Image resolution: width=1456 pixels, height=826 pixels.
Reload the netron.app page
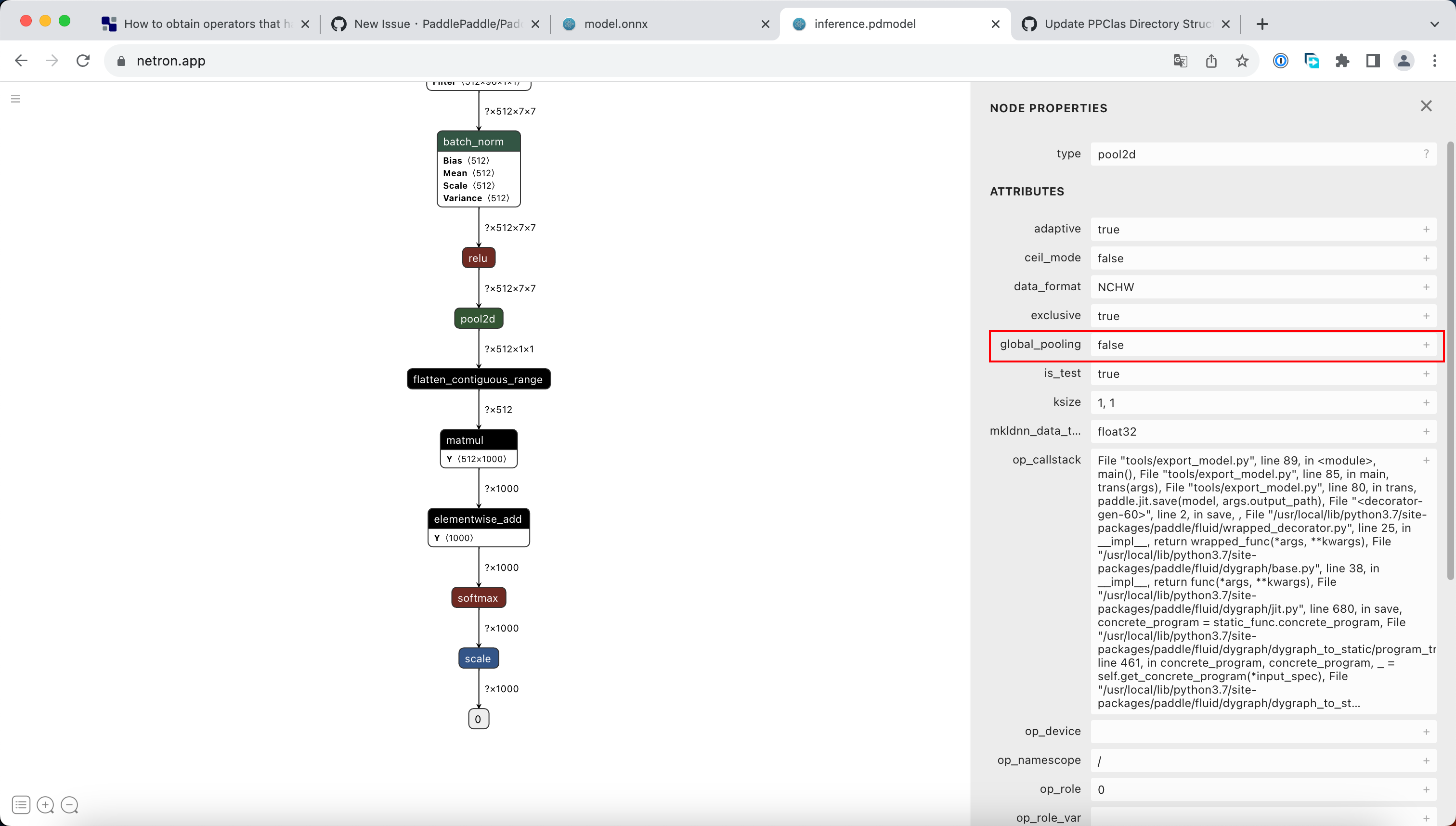pyautogui.click(x=83, y=61)
